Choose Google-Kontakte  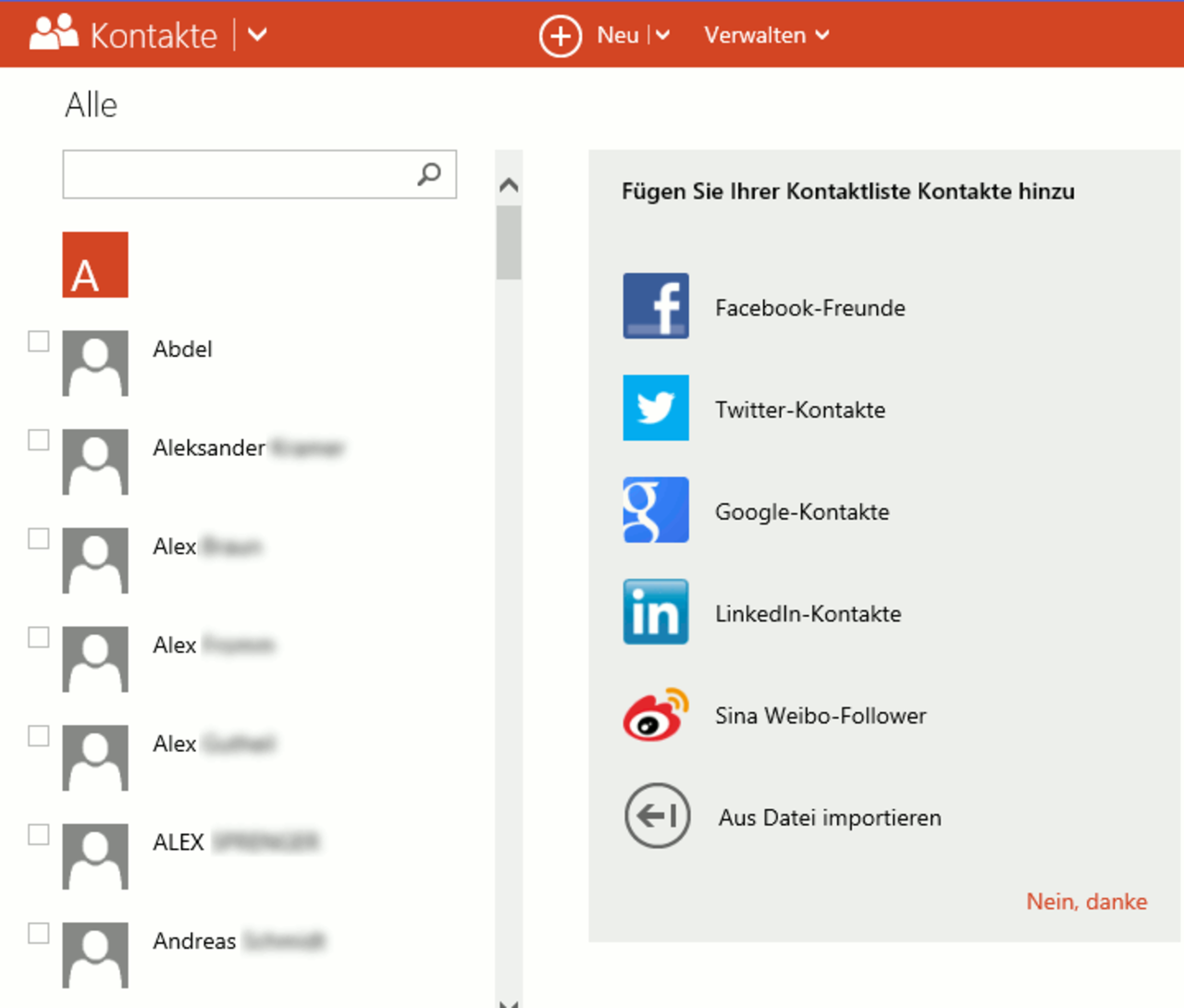point(802,511)
